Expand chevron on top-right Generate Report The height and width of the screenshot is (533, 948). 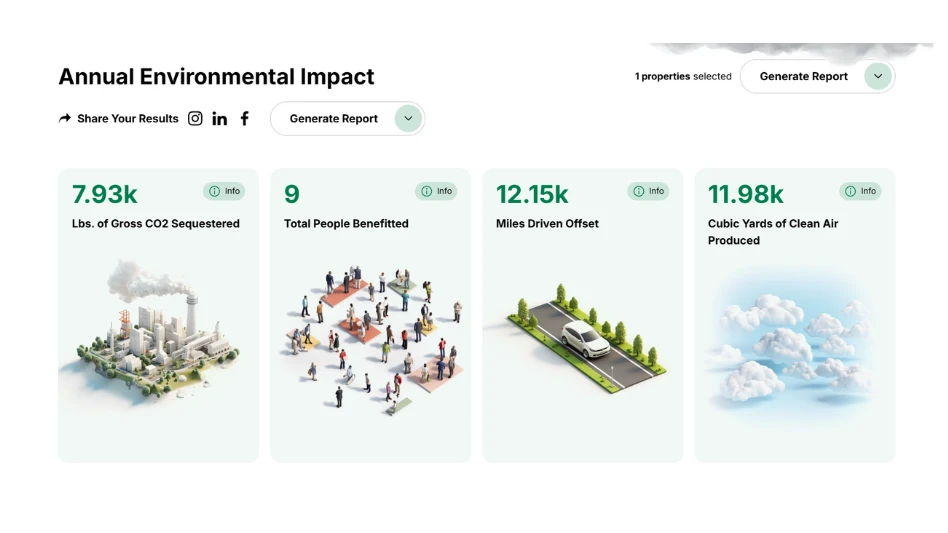click(x=877, y=76)
